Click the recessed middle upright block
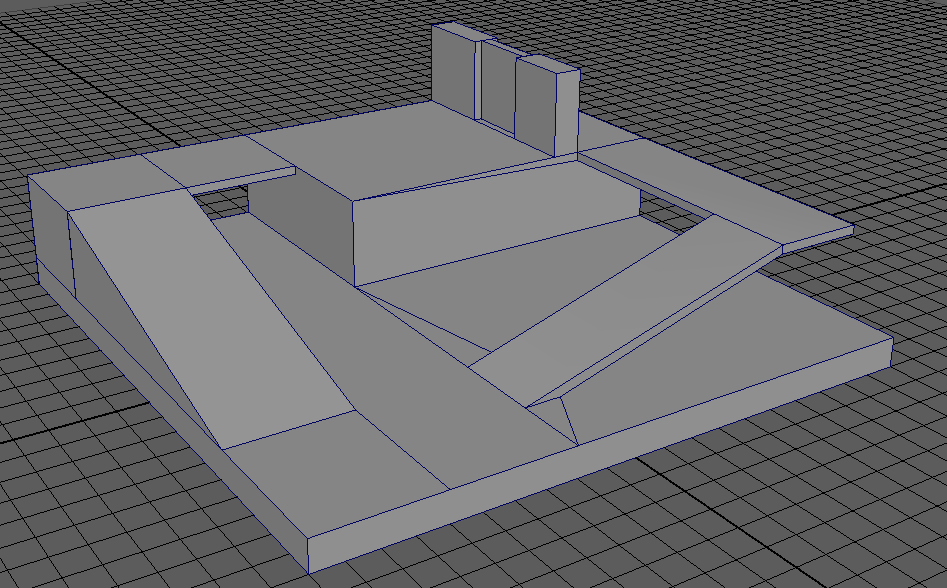Screen dimensions: 947x588 point(497,88)
